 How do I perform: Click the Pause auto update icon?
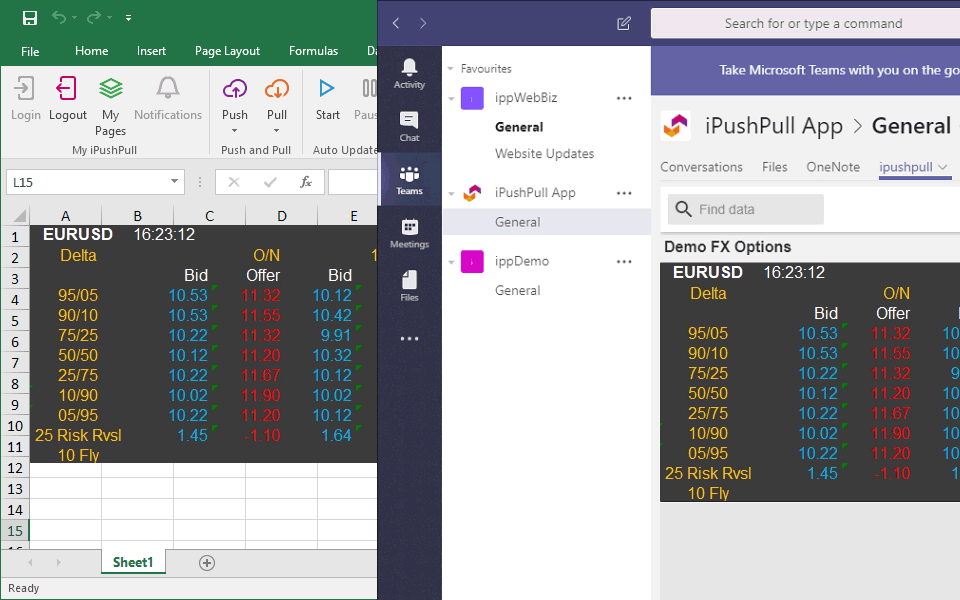point(369,88)
